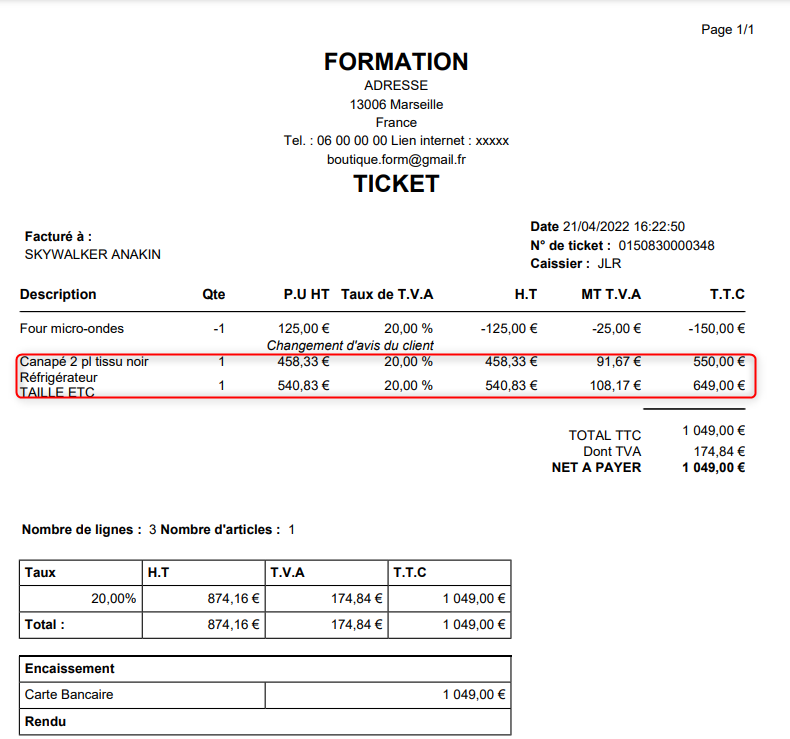The height and width of the screenshot is (739, 790).
Task: Click the Canapé 2 pl tissu noir item
Action: (84, 361)
